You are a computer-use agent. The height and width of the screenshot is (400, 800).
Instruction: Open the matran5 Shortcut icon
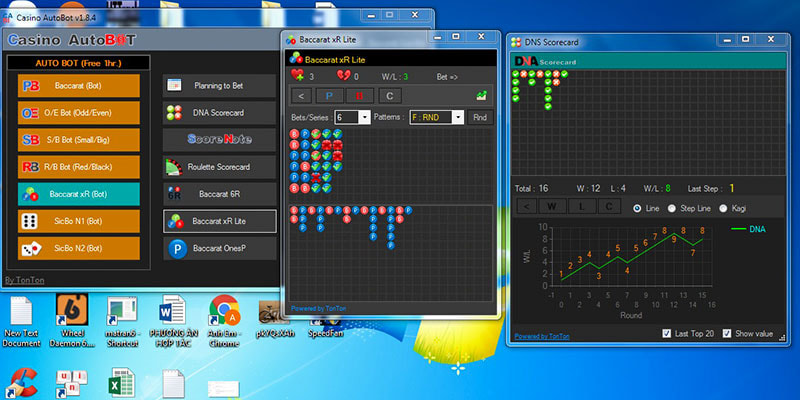122,322
